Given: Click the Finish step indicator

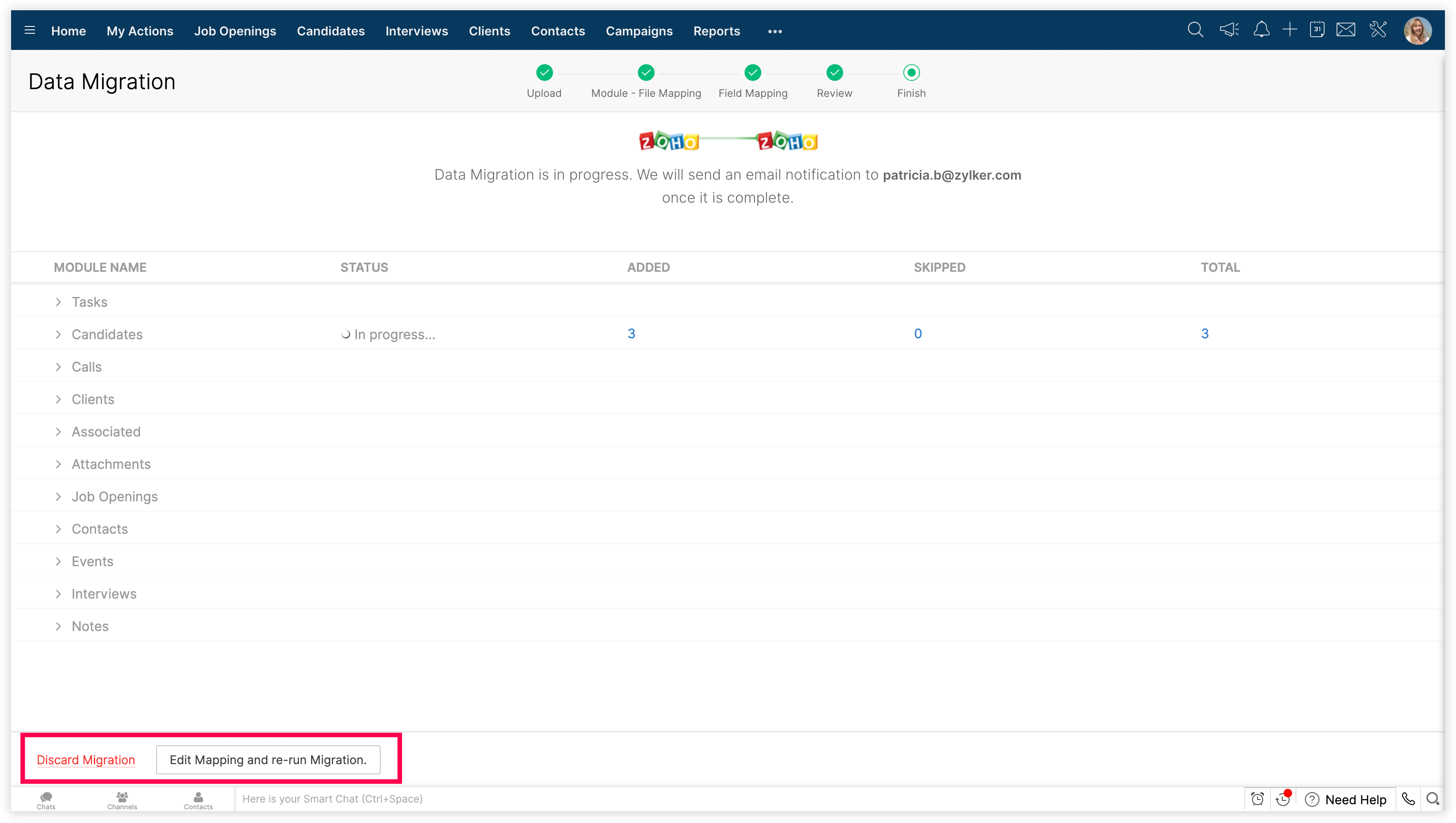Looking at the screenshot, I should pos(911,73).
